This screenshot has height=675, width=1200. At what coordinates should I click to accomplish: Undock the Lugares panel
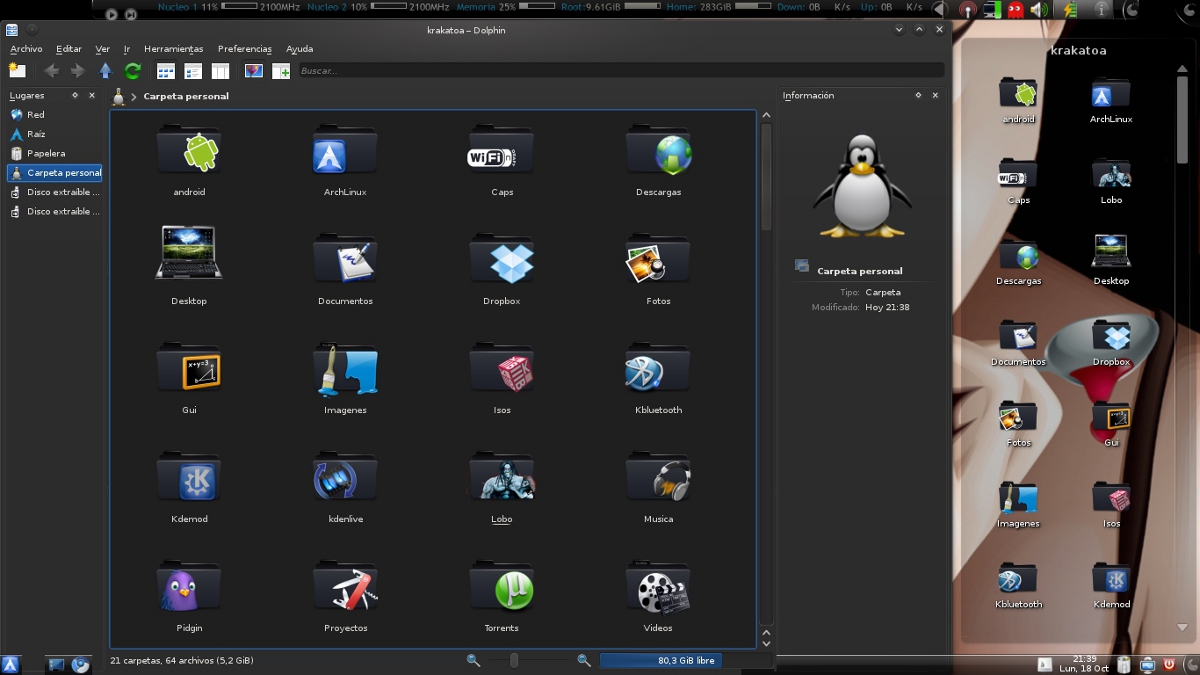pyautogui.click(x=74, y=96)
